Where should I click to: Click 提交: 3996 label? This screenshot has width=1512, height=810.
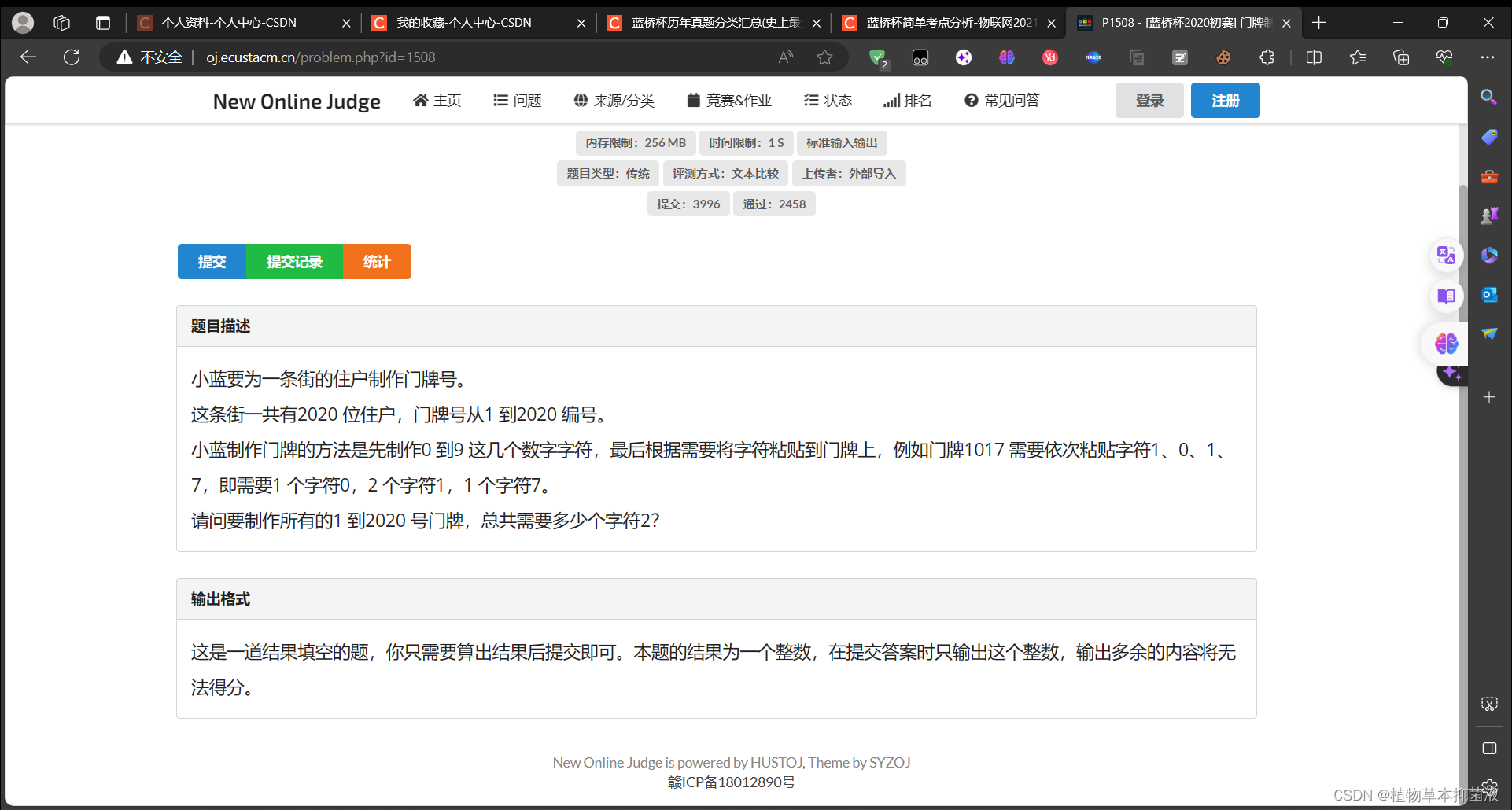(x=688, y=204)
